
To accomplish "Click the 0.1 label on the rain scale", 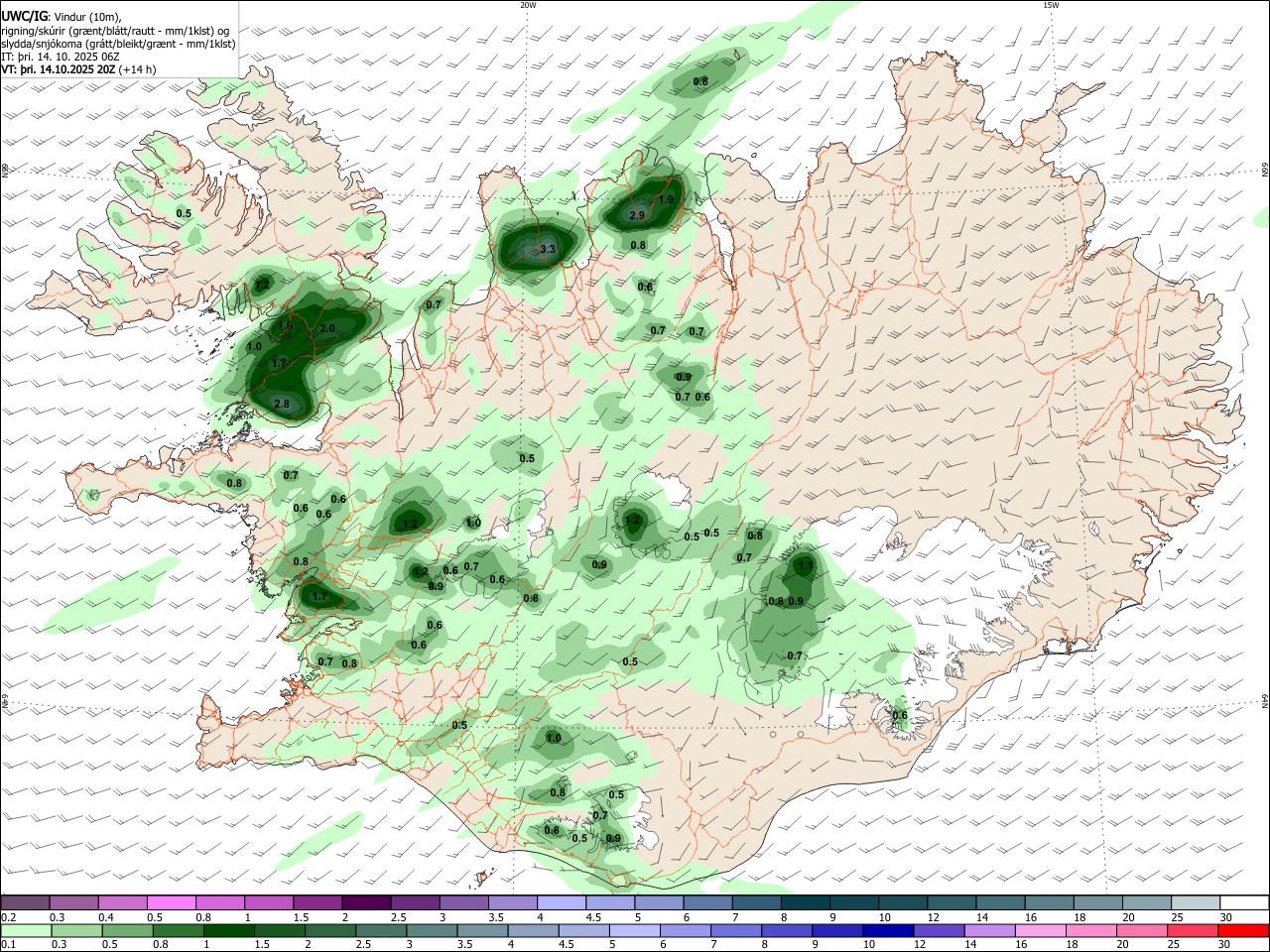I will [x=8, y=945].
